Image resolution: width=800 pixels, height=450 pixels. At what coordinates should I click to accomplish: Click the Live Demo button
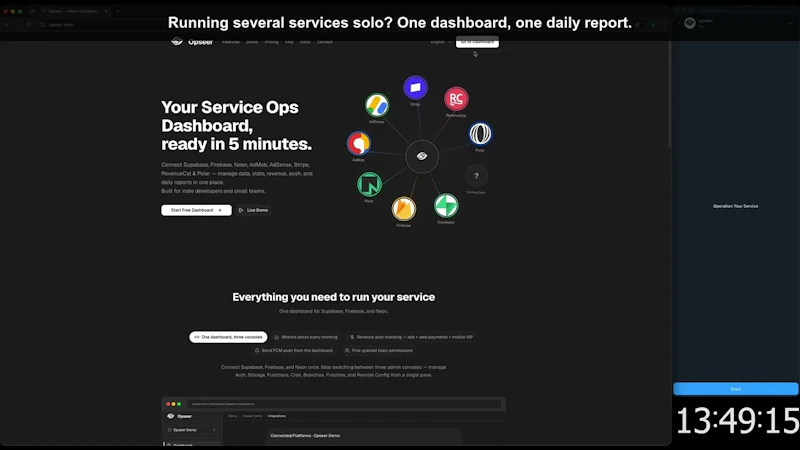coord(253,210)
